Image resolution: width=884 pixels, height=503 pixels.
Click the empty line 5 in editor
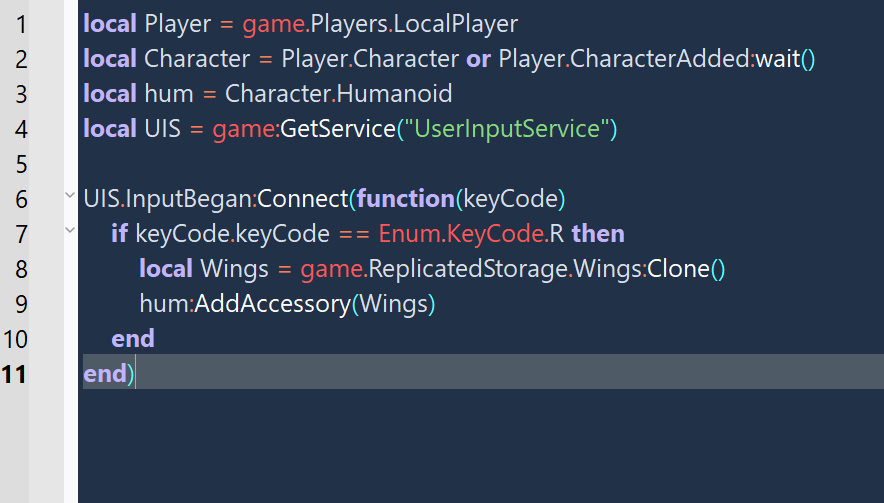(481, 164)
